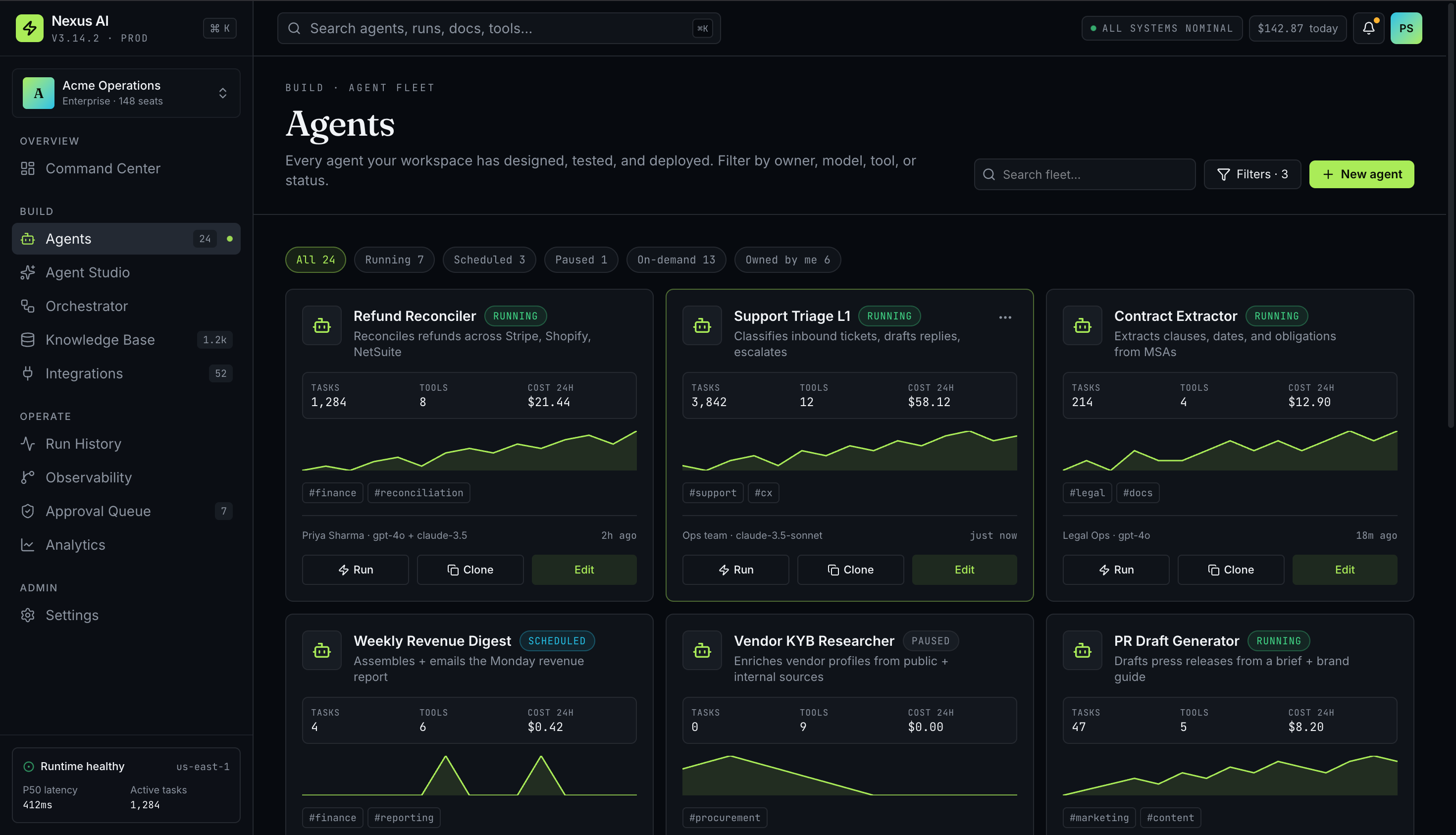1456x835 pixels.
Task: Click the sidebar command-K shortcut badge
Action: [x=219, y=28]
